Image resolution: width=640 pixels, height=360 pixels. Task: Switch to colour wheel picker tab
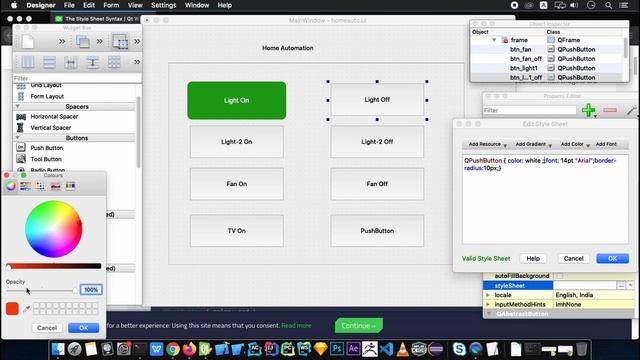click(x=11, y=186)
